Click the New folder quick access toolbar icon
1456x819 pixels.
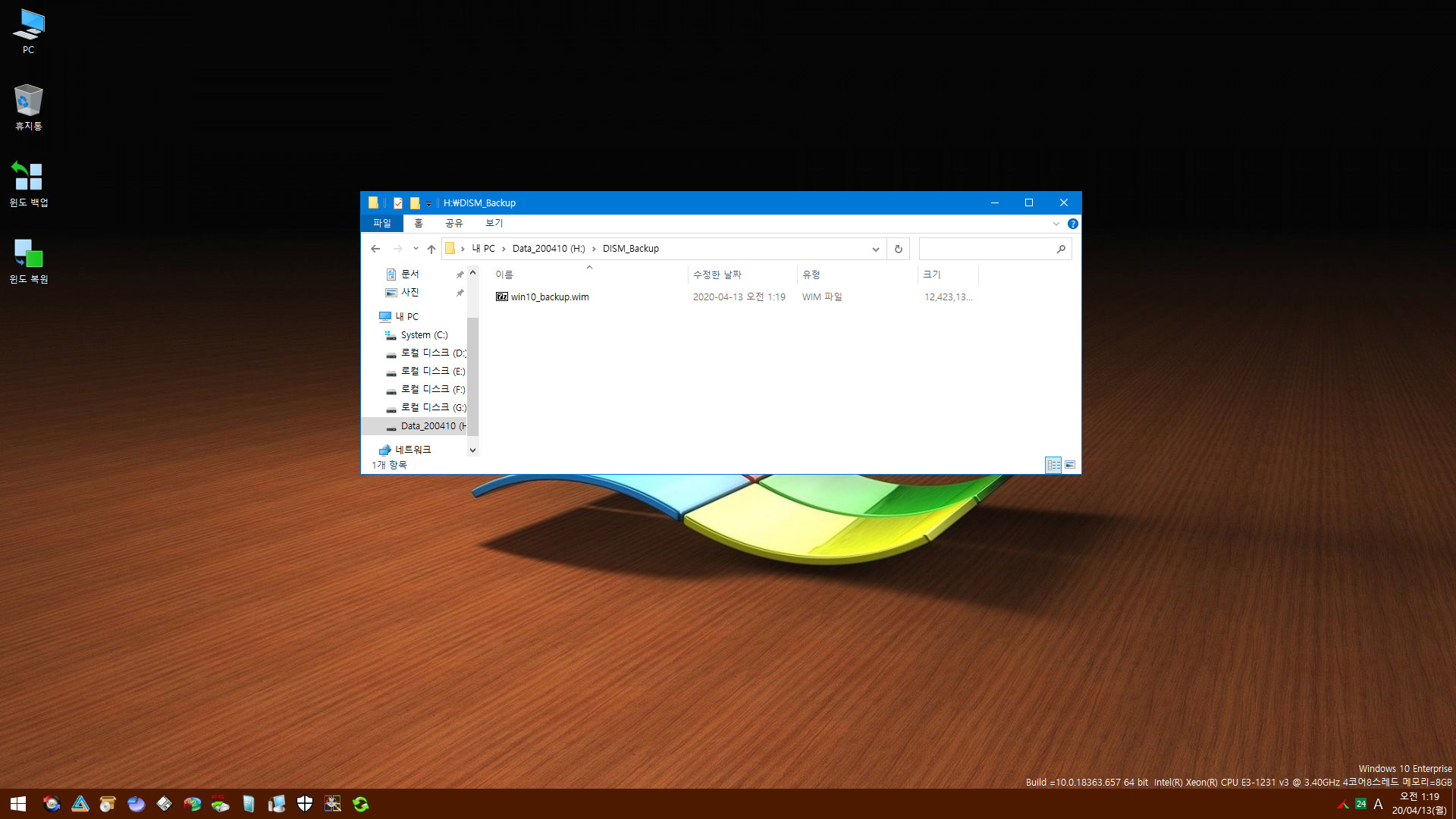(415, 203)
